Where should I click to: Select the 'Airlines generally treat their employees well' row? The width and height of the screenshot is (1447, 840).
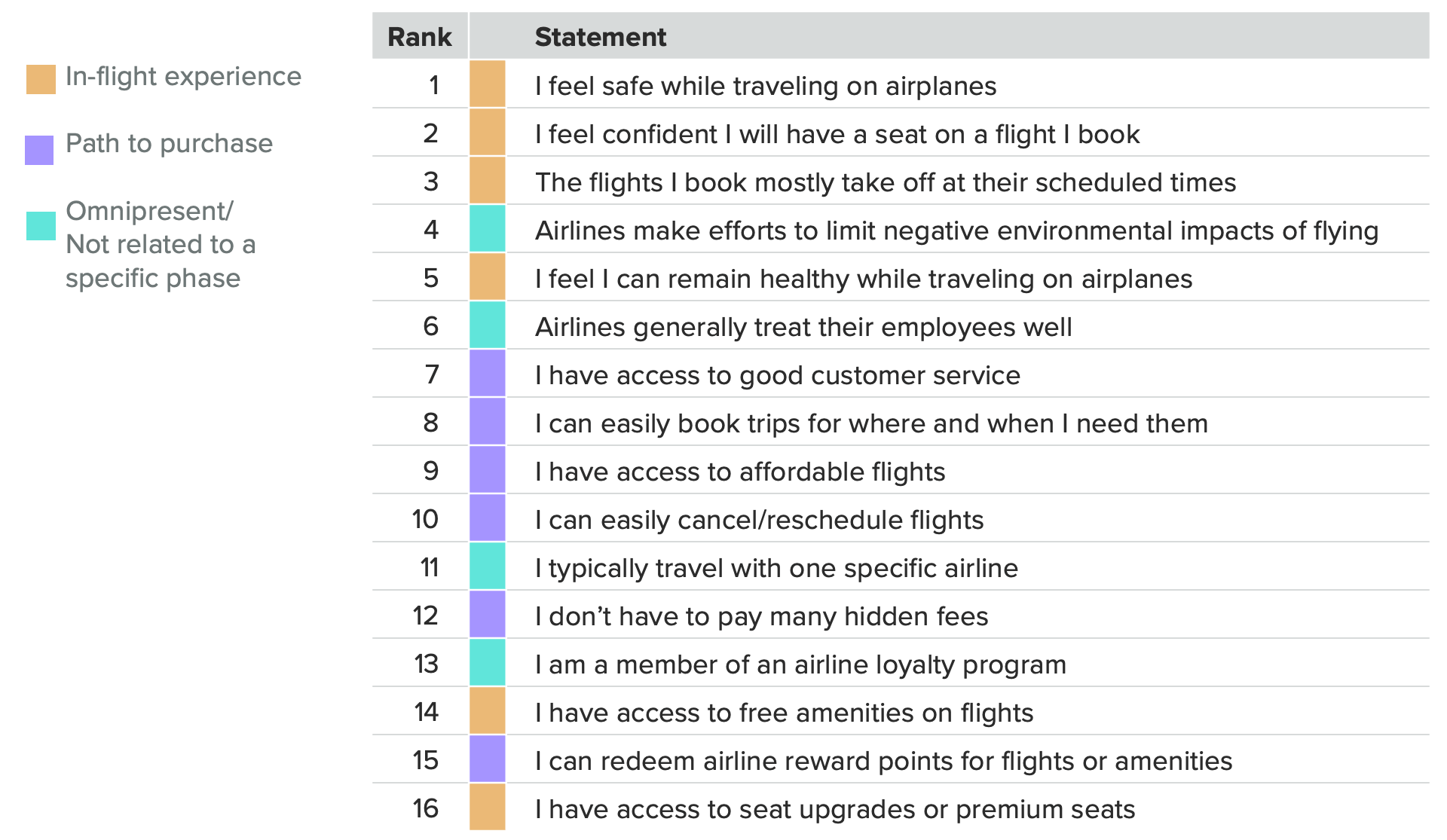click(901, 325)
